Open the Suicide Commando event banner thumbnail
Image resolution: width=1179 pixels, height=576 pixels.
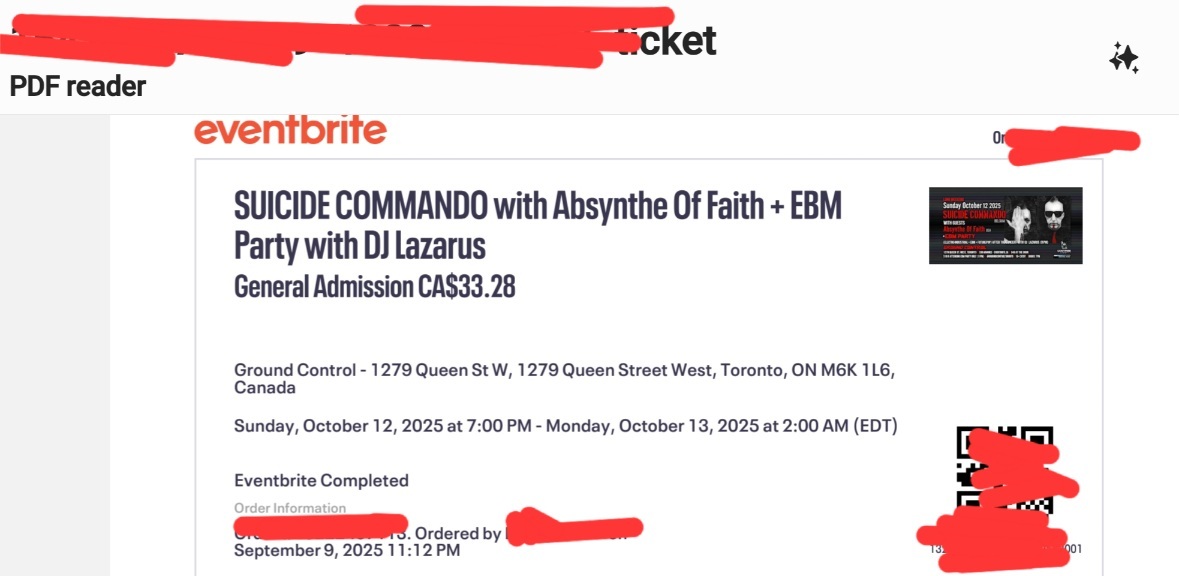pos(1005,225)
